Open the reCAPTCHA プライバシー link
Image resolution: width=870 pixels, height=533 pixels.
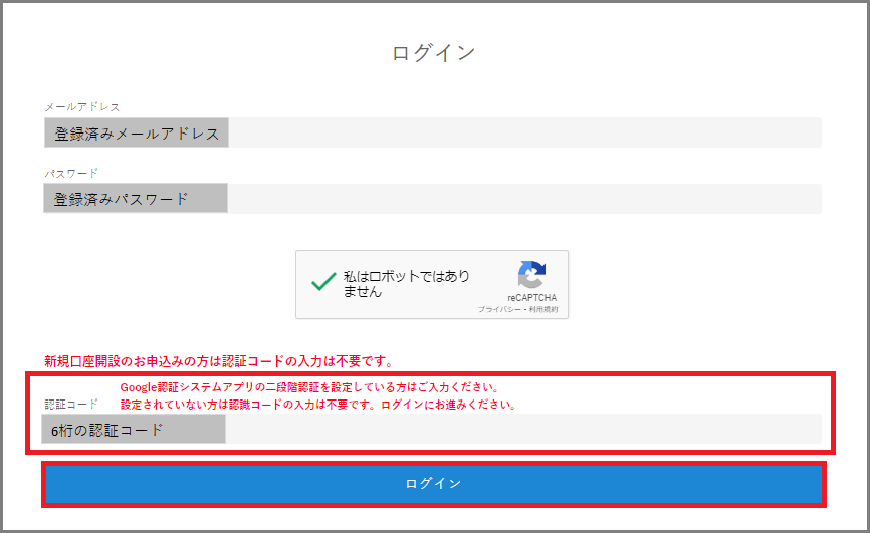pyautogui.click(x=499, y=309)
